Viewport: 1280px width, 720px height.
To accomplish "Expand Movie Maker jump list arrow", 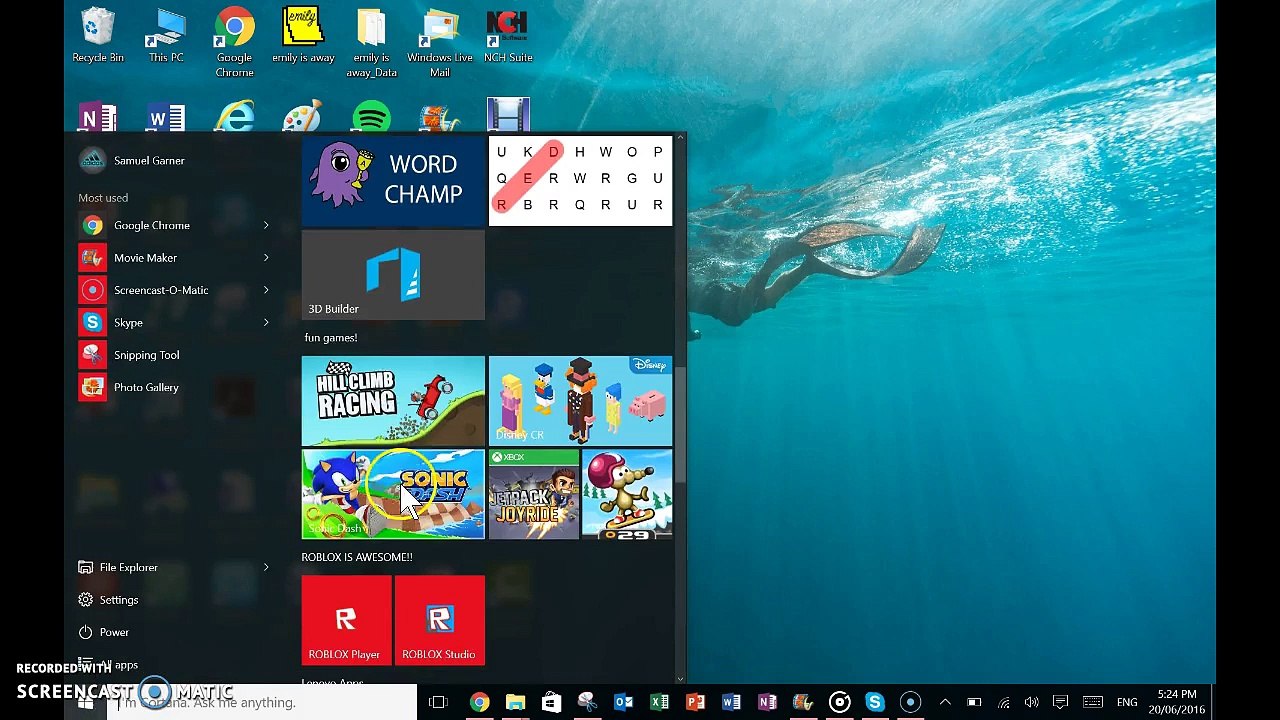I will click(x=266, y=258).
